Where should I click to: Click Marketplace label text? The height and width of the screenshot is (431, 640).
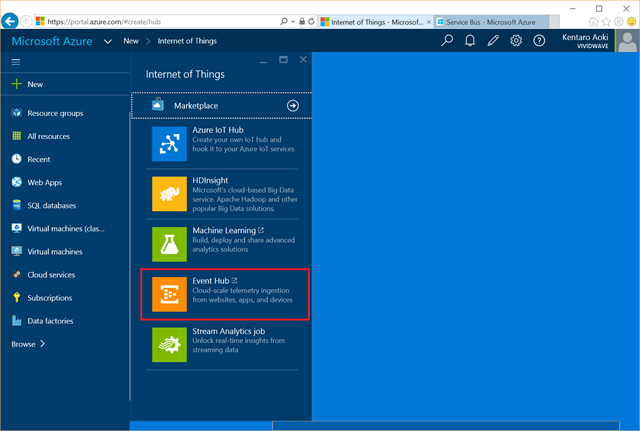(x=196, y=106)
